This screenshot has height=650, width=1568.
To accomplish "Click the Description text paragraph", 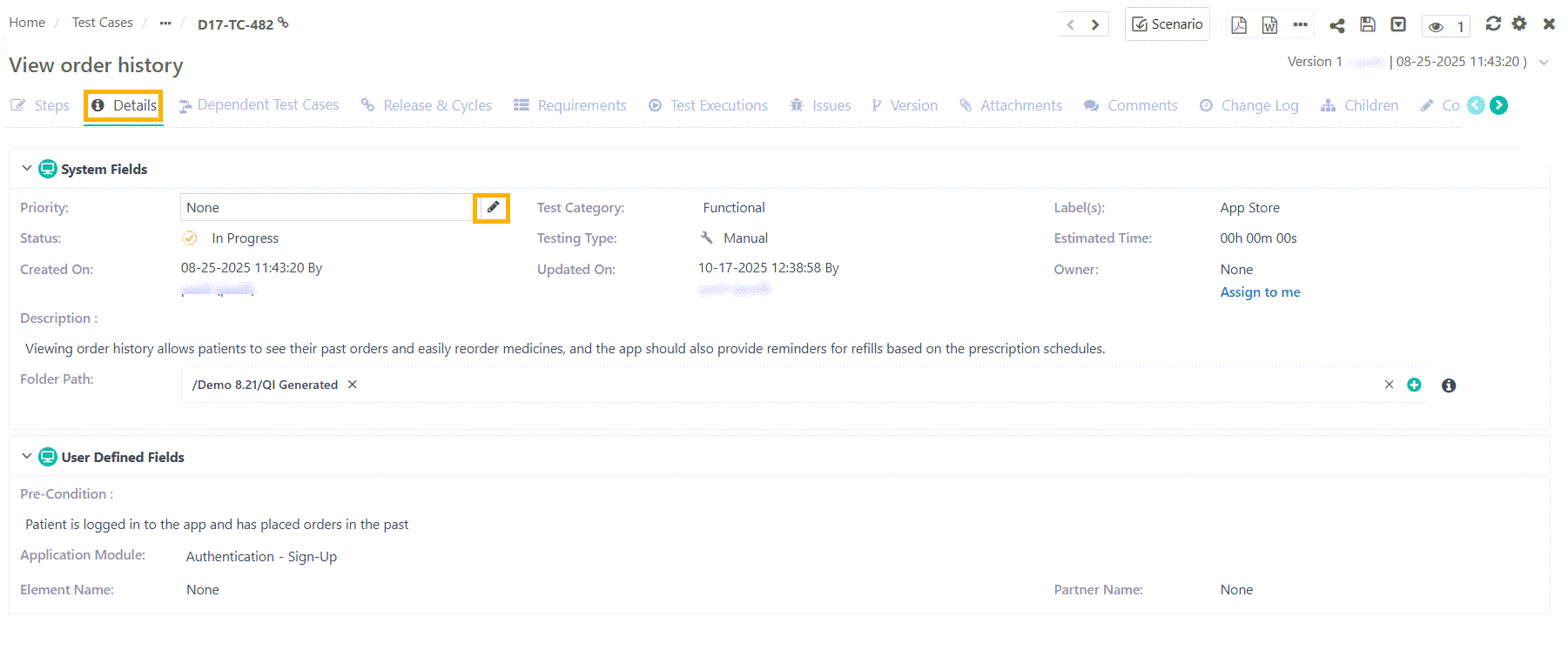I will [x=565, y=349].
